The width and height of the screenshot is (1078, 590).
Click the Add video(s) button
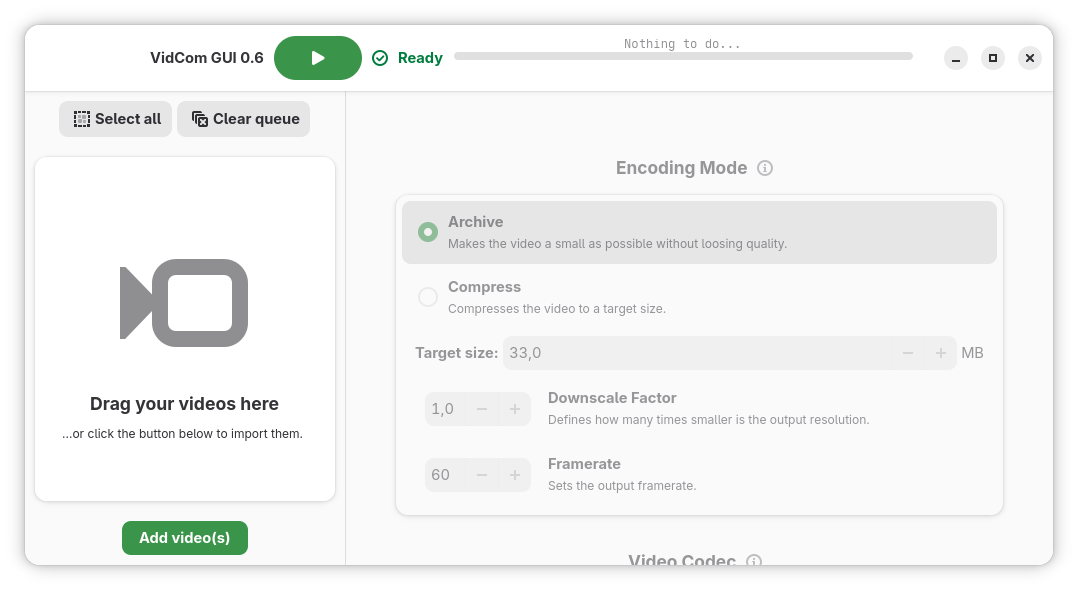pos(185,538)
